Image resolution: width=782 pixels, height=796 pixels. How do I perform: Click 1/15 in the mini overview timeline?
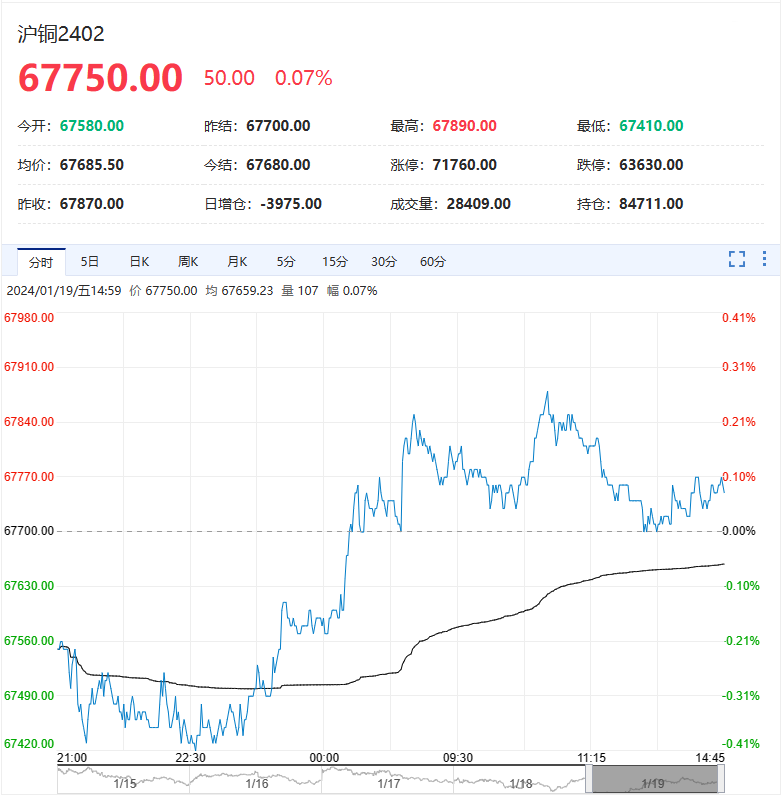[x=125, y=784]
